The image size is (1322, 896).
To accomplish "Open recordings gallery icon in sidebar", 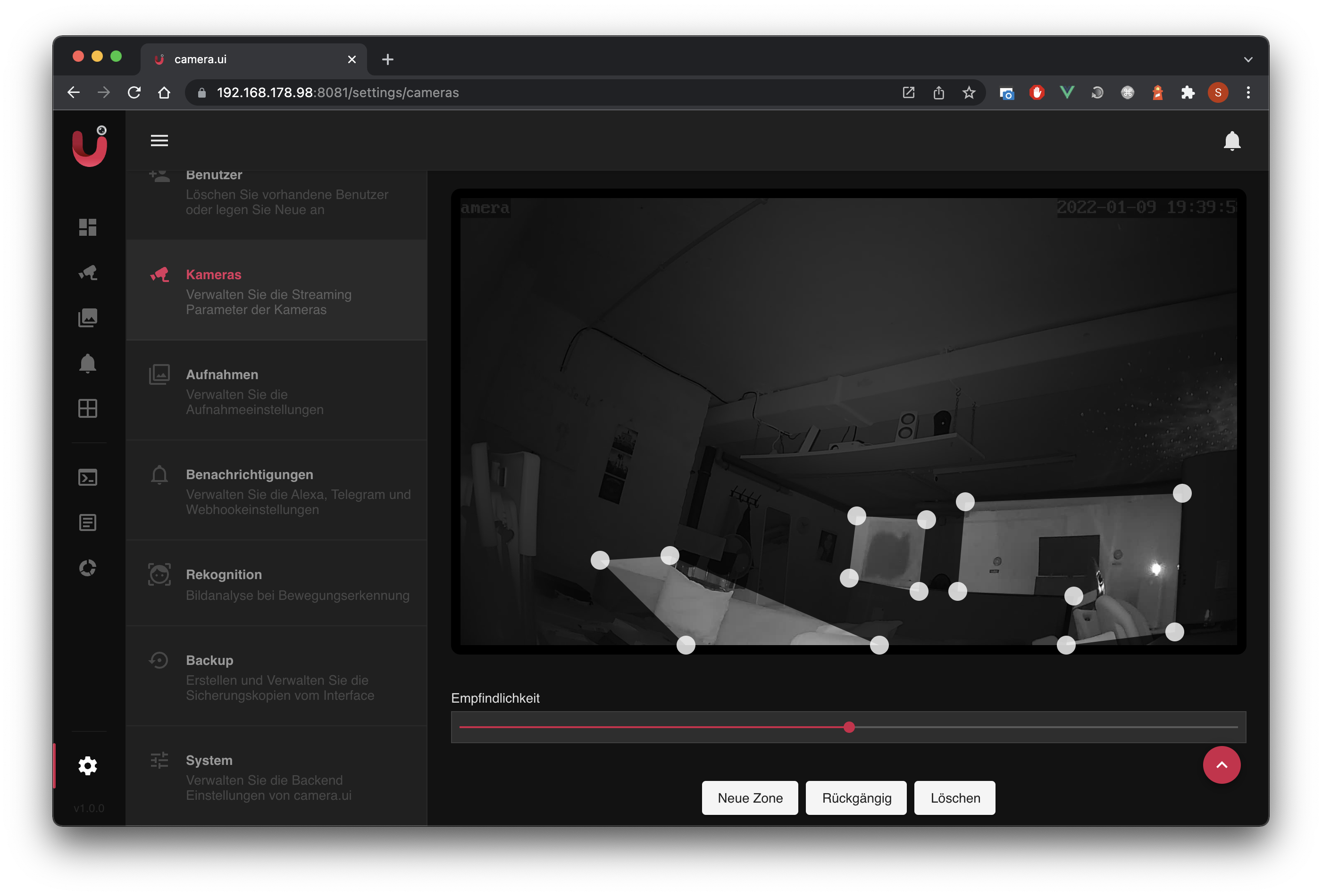I will pyautogui.click(x=88, y=318).
